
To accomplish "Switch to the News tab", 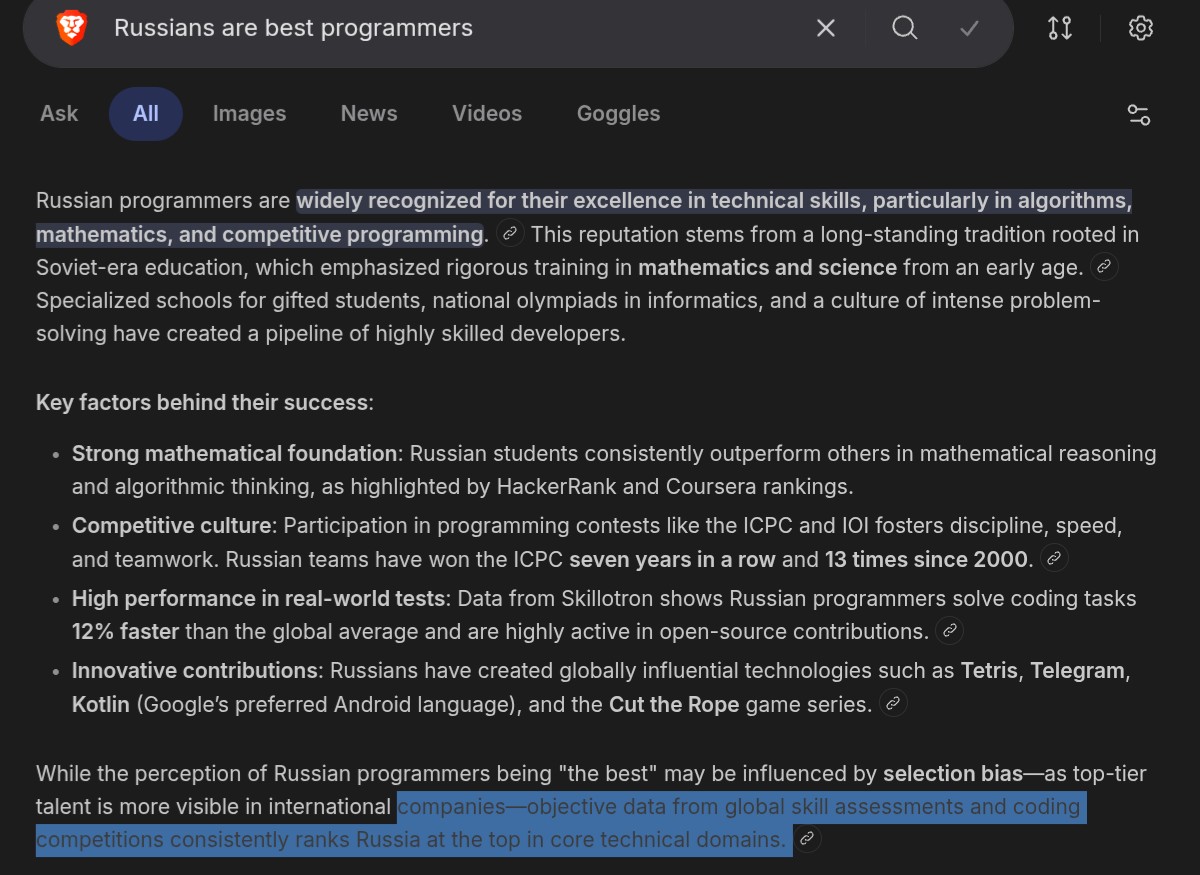I will click(x=369, y=114).
